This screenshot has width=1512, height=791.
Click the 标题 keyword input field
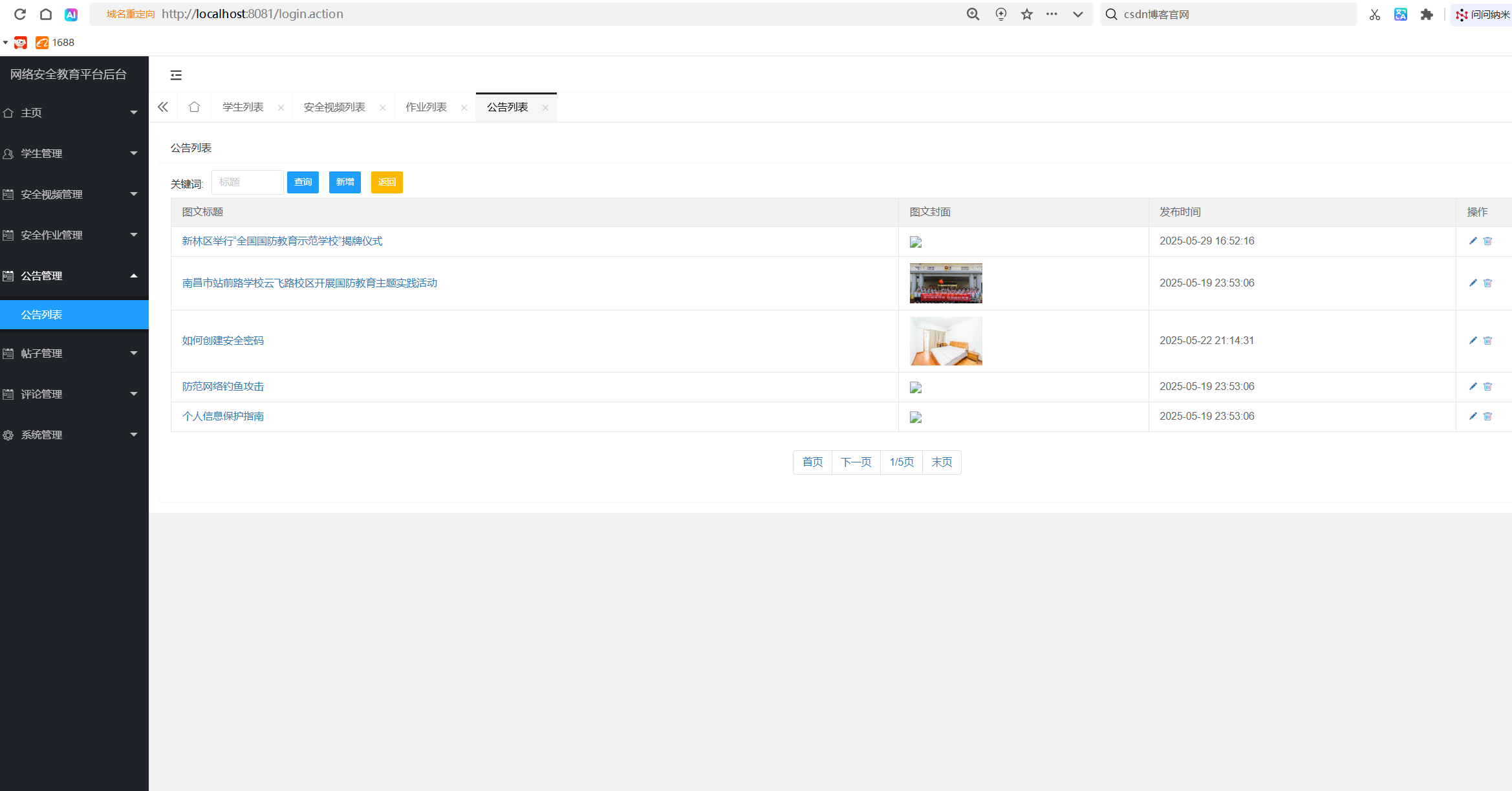[247, 182]
